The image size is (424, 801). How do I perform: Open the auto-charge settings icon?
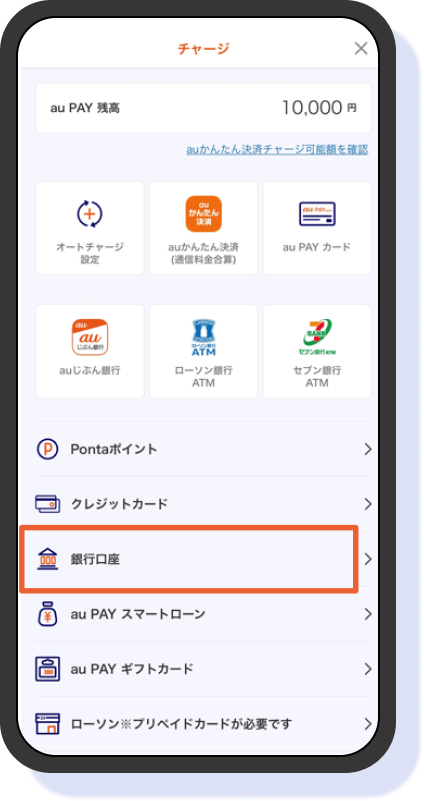pos(90,214)
